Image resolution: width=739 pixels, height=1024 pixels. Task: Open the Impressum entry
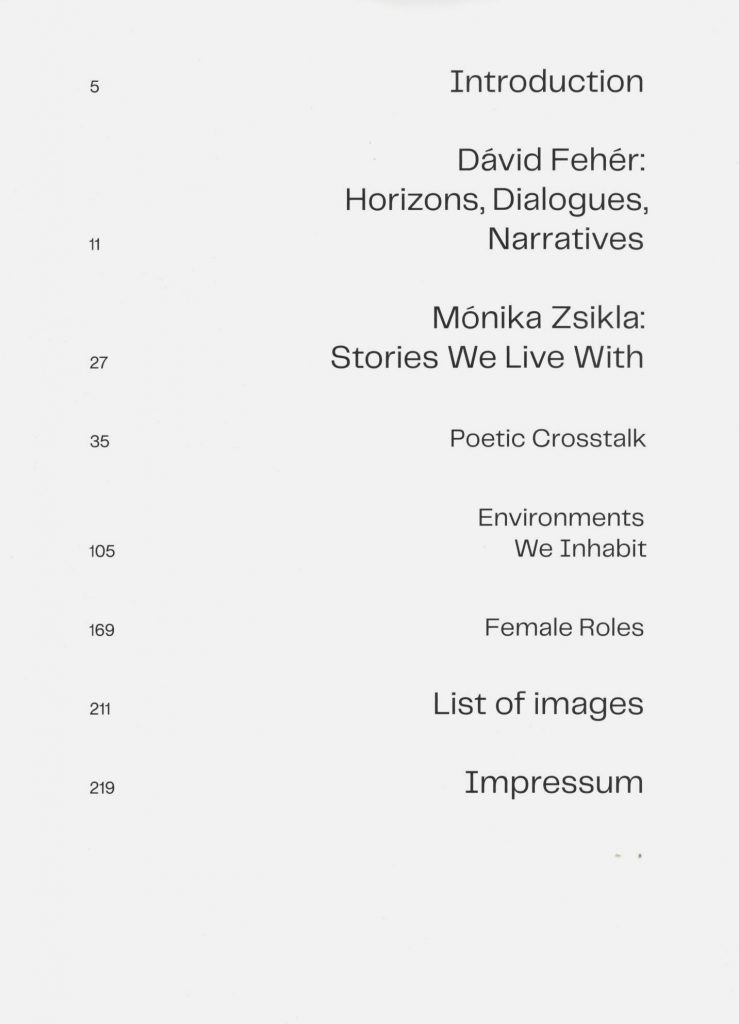coord(553,783)
